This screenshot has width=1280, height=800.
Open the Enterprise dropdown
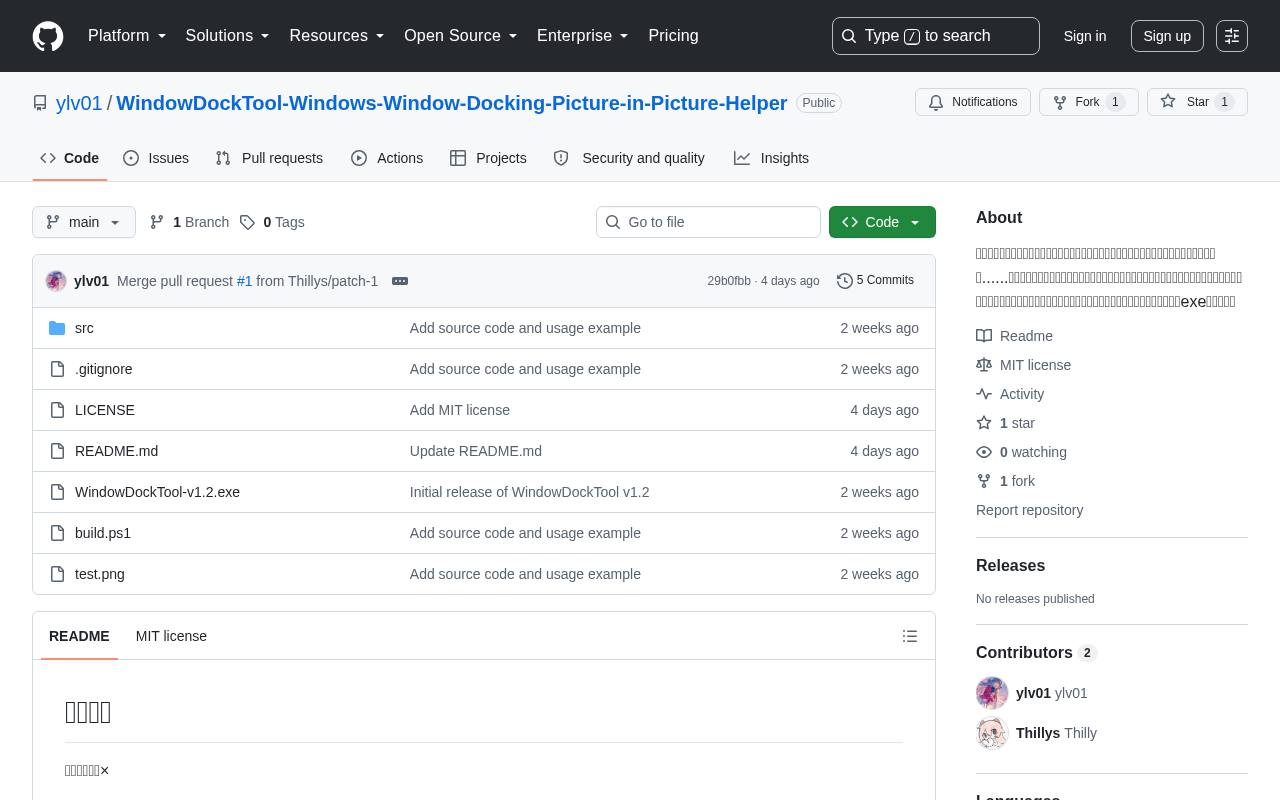(583, 36)
